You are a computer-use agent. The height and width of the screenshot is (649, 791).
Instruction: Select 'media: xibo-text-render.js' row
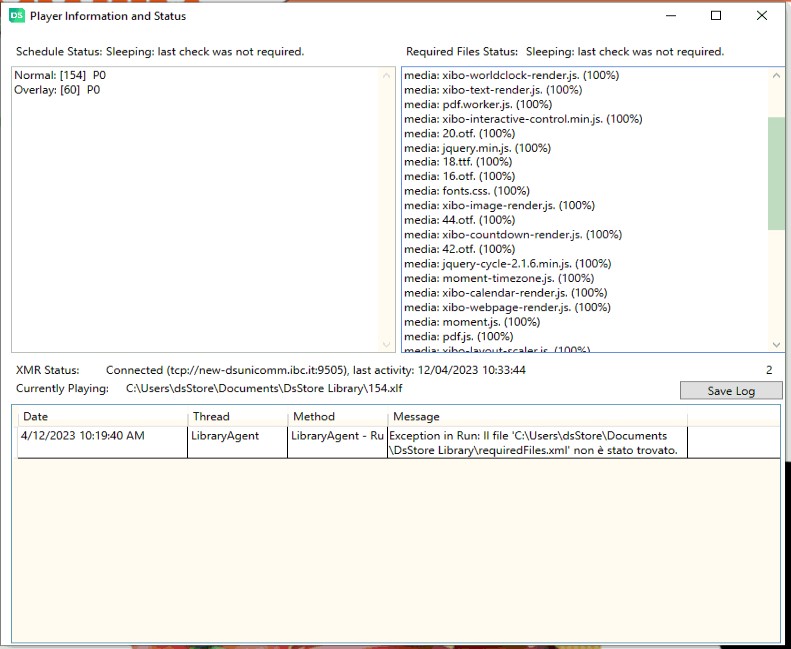(493, 90)
